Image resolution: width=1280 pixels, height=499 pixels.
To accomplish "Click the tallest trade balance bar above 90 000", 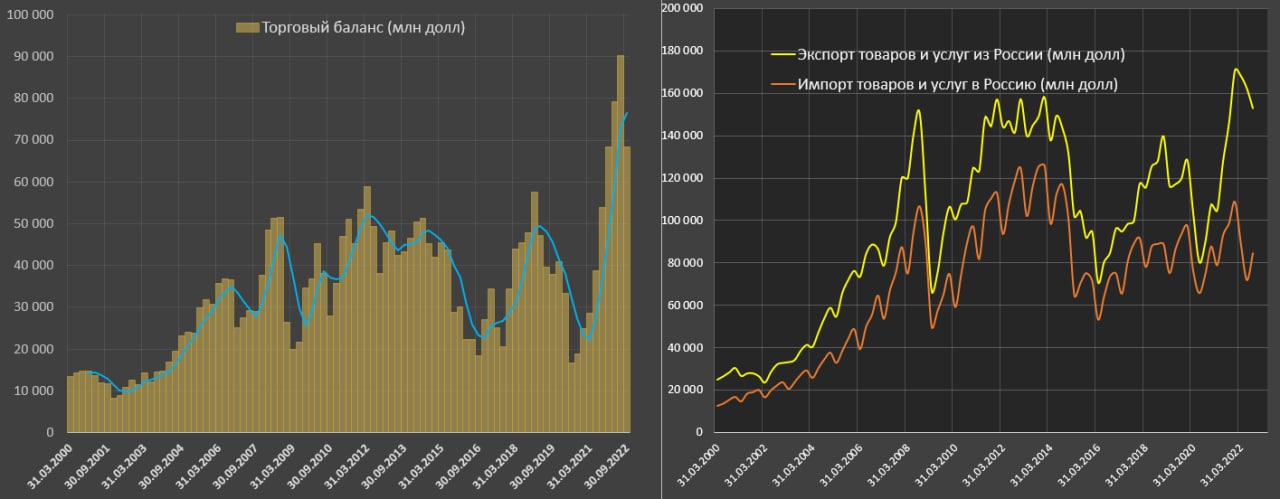I will click(621, 243).
